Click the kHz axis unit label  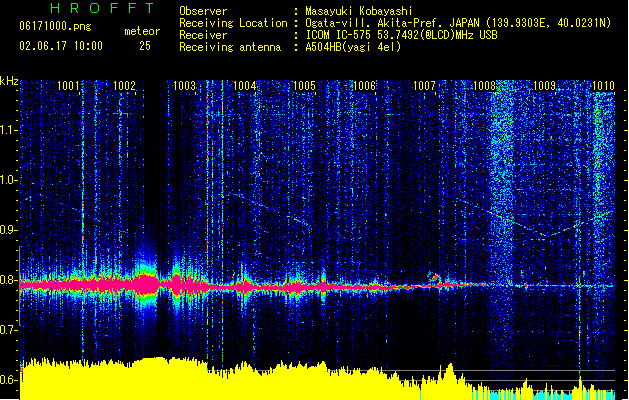click(x=9, y=81)
